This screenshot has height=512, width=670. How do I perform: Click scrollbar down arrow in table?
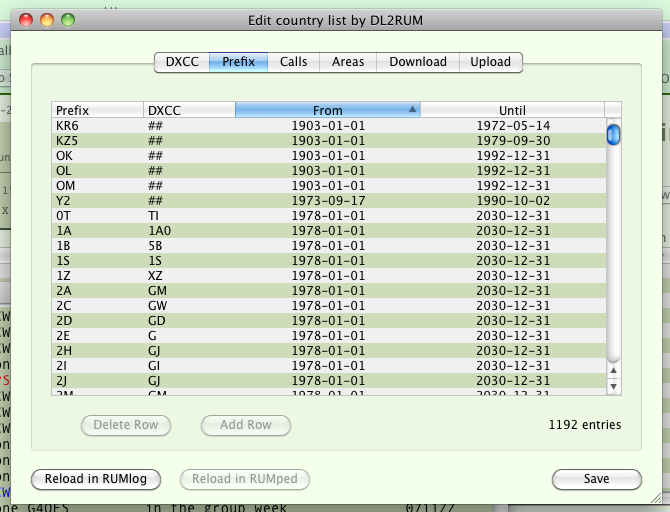coord(614,386)
